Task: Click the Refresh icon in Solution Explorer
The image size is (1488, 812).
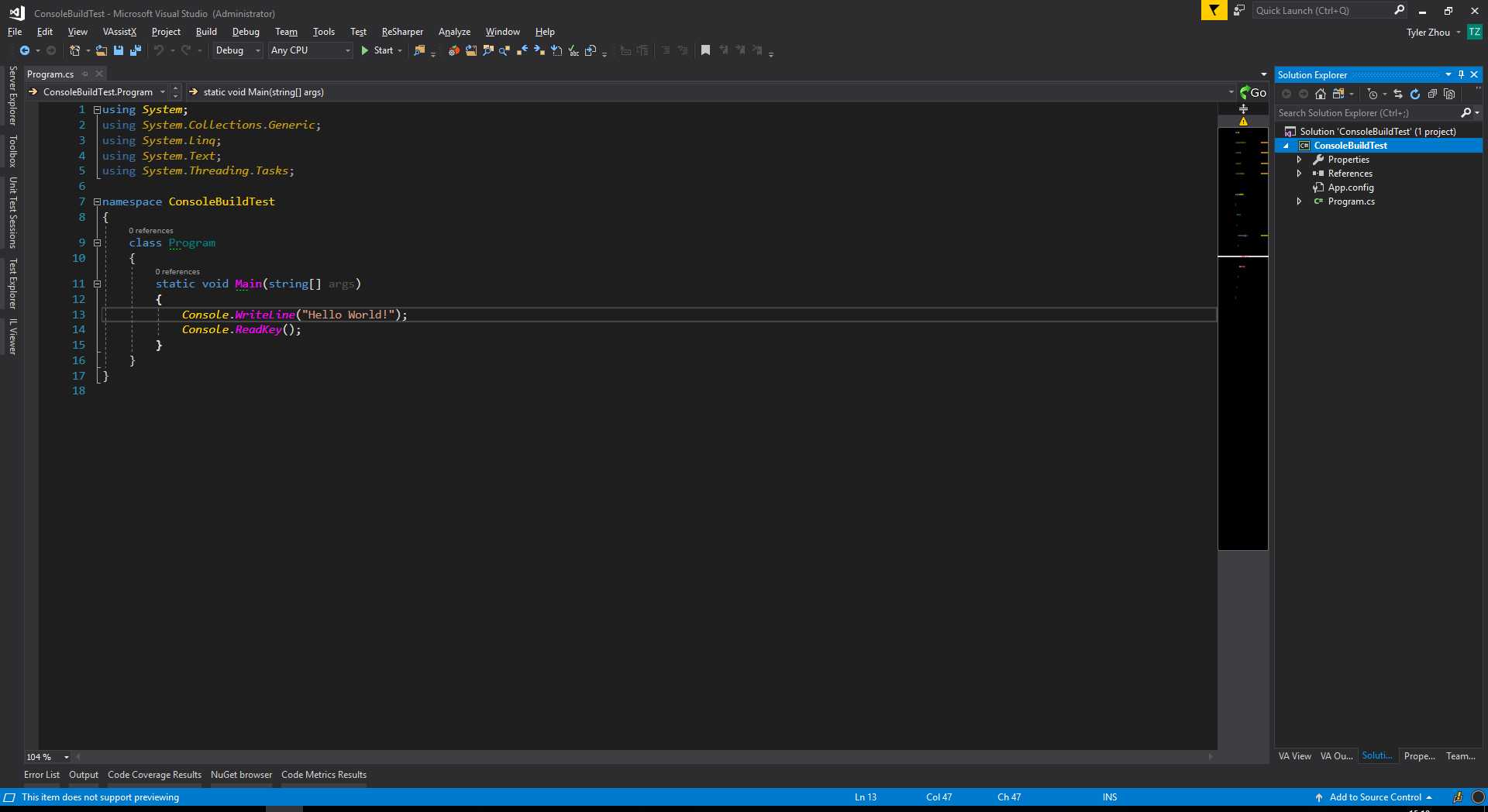Action: click(x=1415, y=94)
